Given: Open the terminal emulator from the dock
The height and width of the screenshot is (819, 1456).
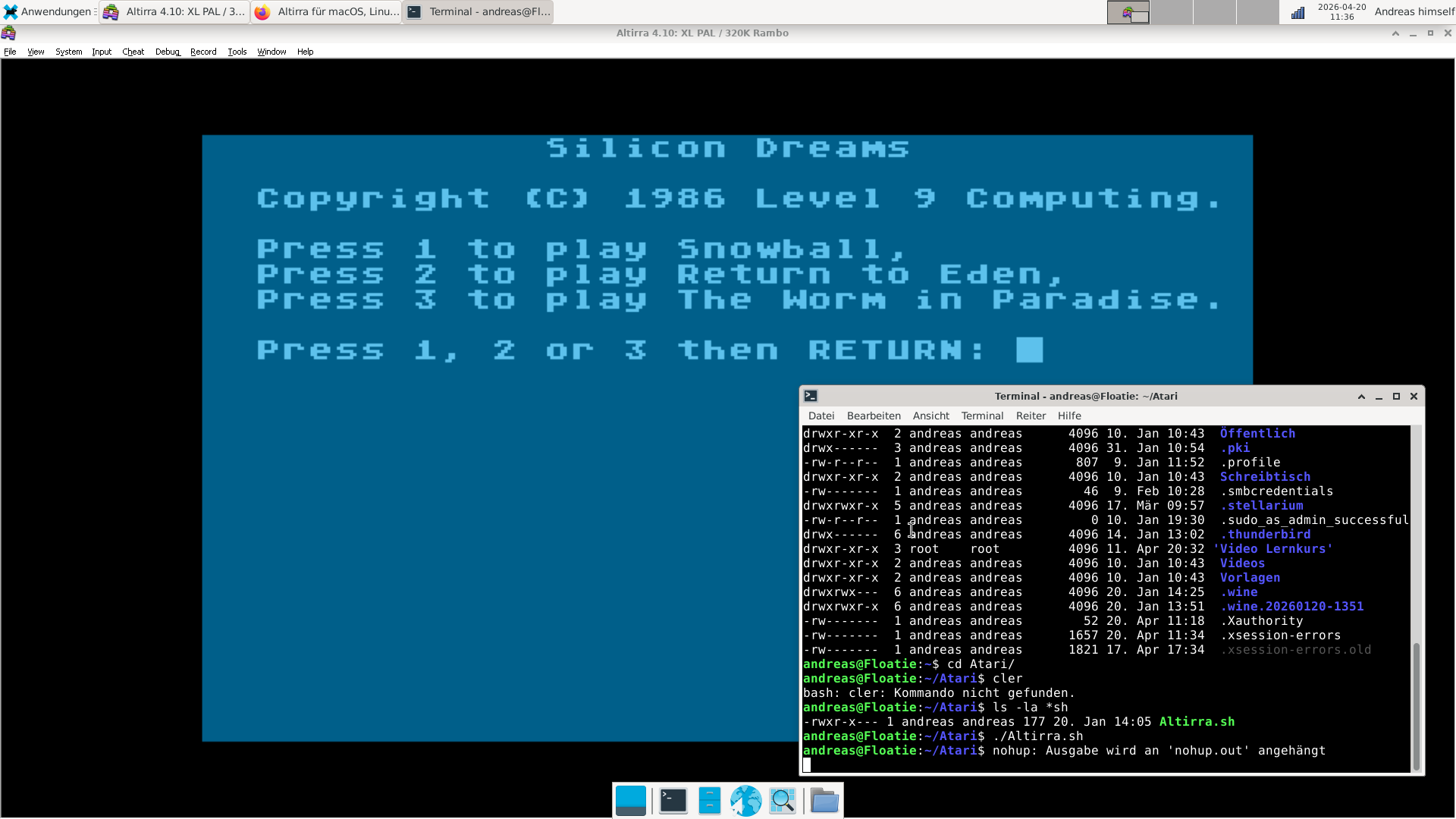Looking at the screenshot, I should [x=673, y=801].
